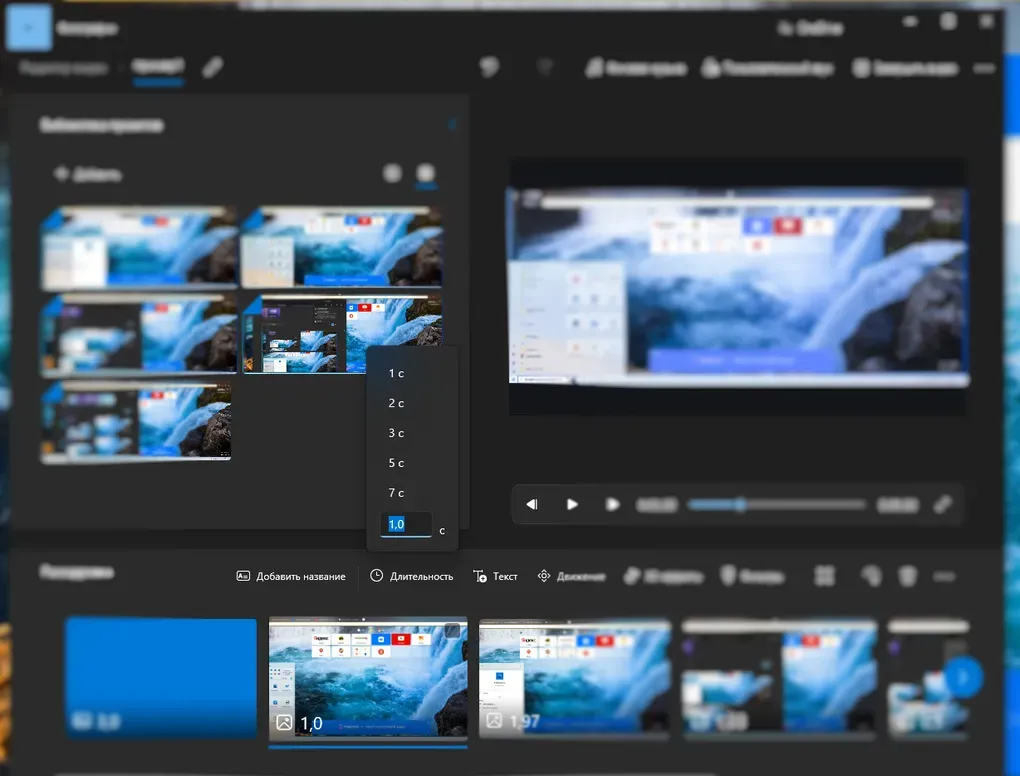Select the 3 с duration option
The image size is (1020, 776).
point(395,433)
